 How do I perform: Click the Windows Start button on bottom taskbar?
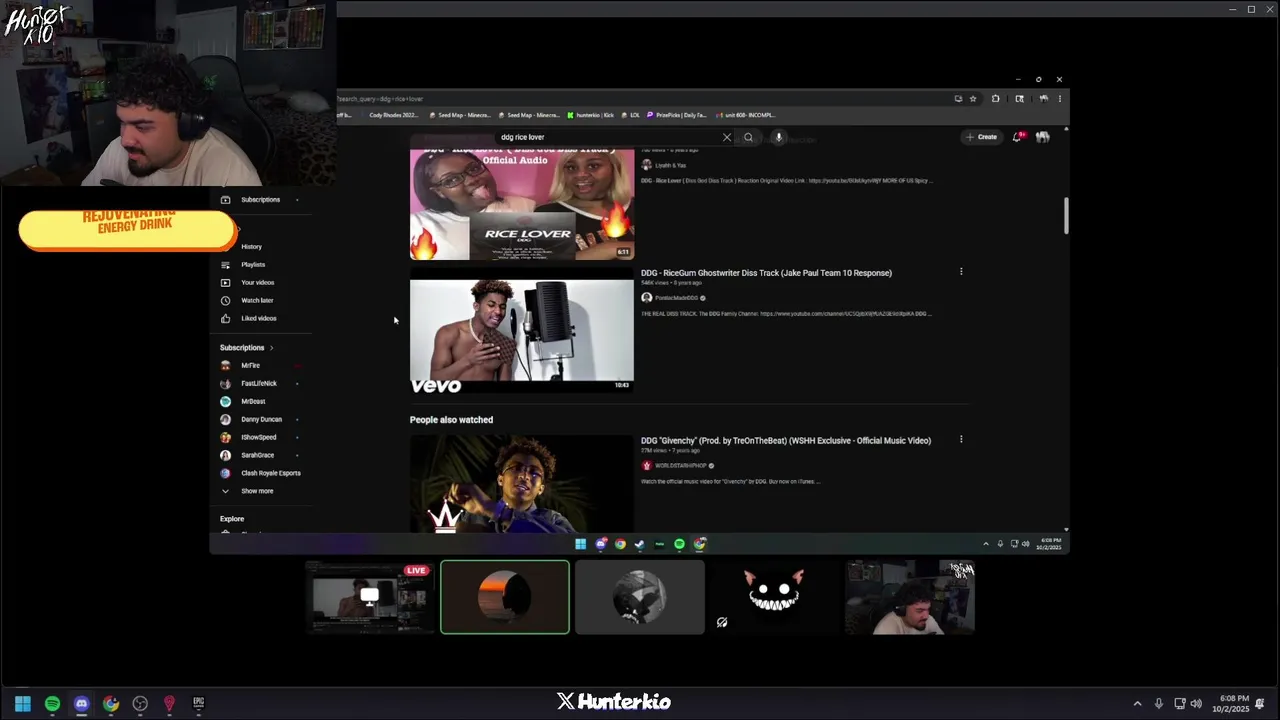pyautogui.click(x=22, y=704)
